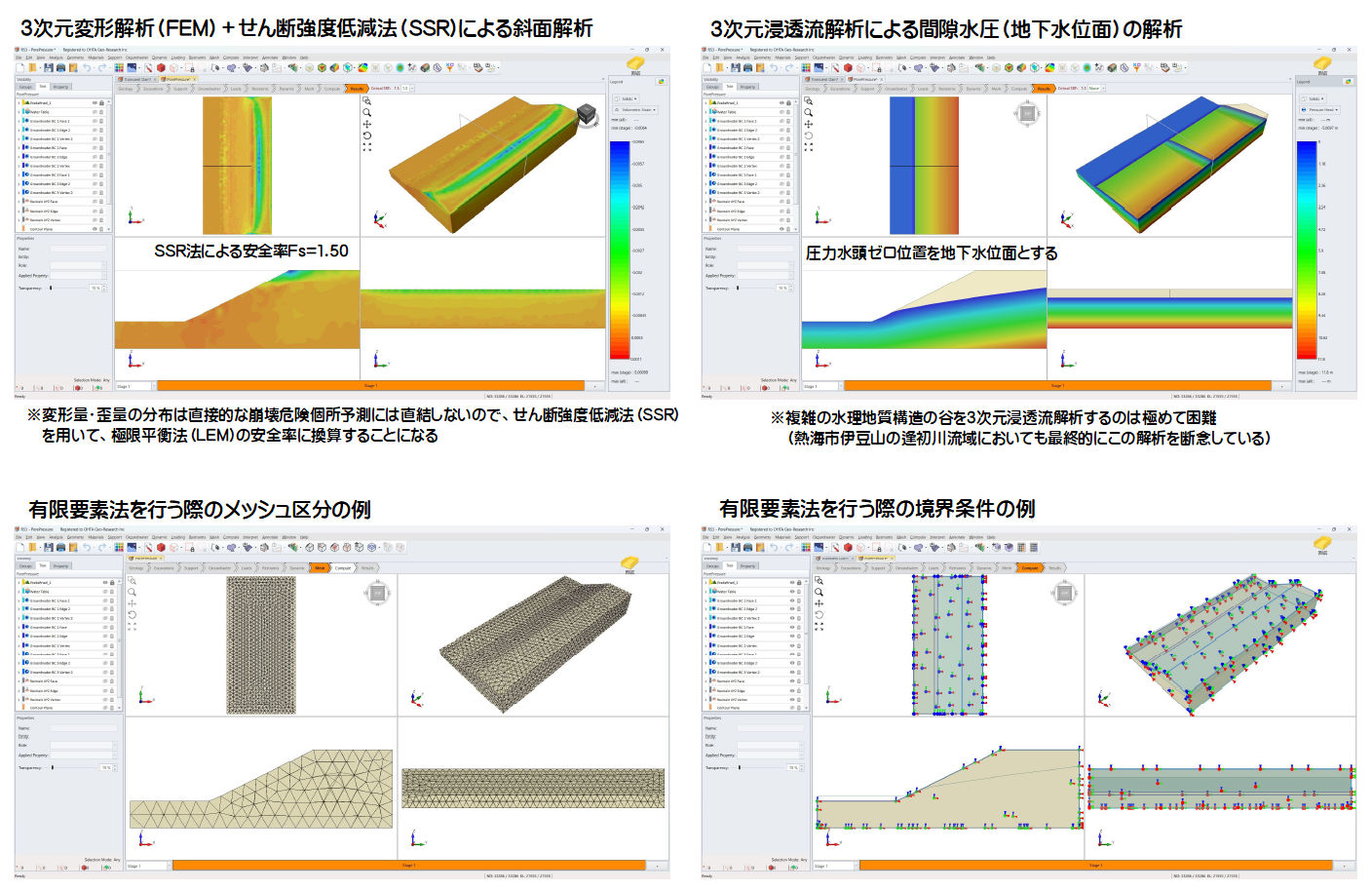Select the rotate tool in the mesh example viewport

[132, 615]
